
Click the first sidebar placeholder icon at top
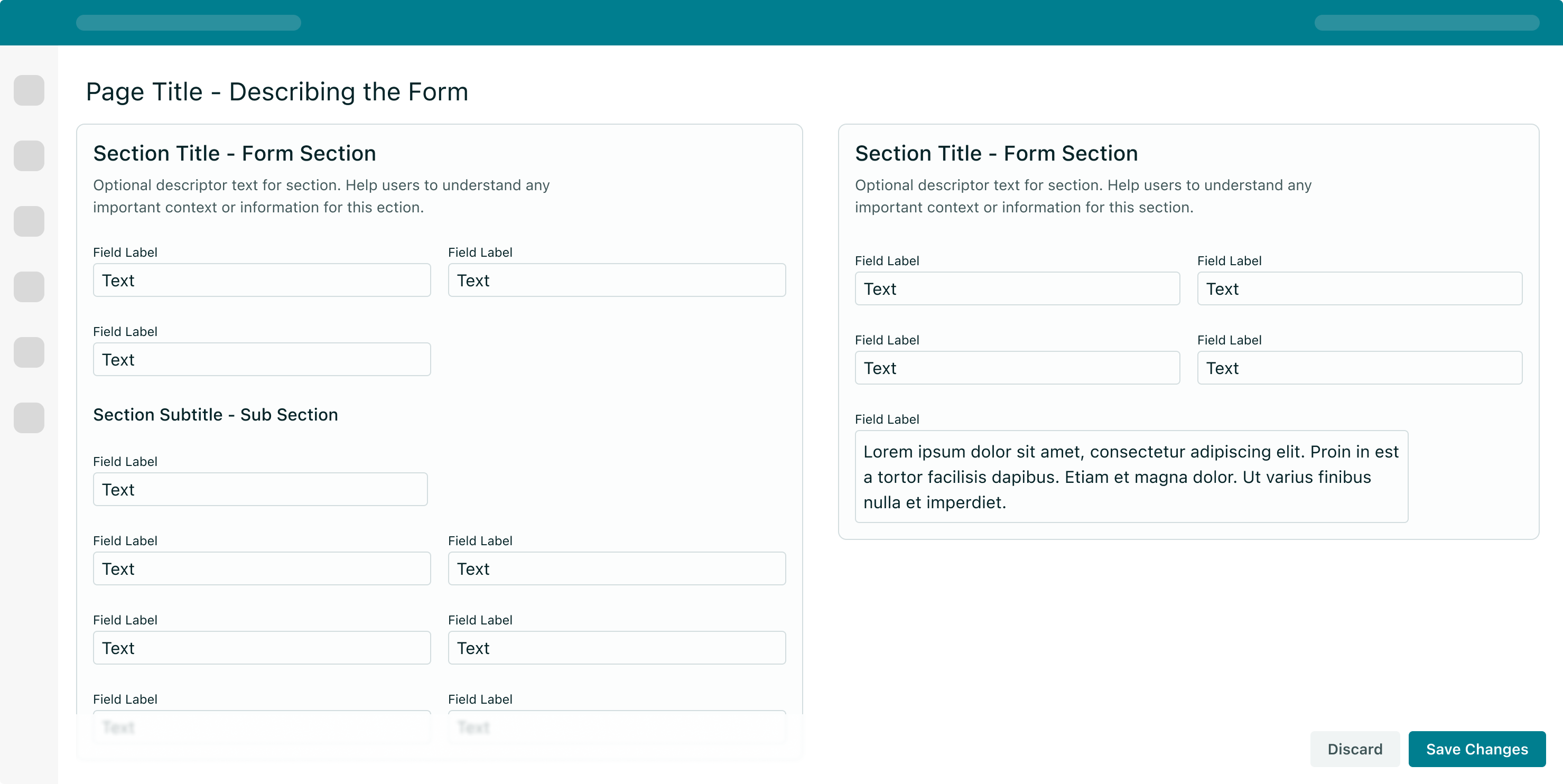[29, 90]
